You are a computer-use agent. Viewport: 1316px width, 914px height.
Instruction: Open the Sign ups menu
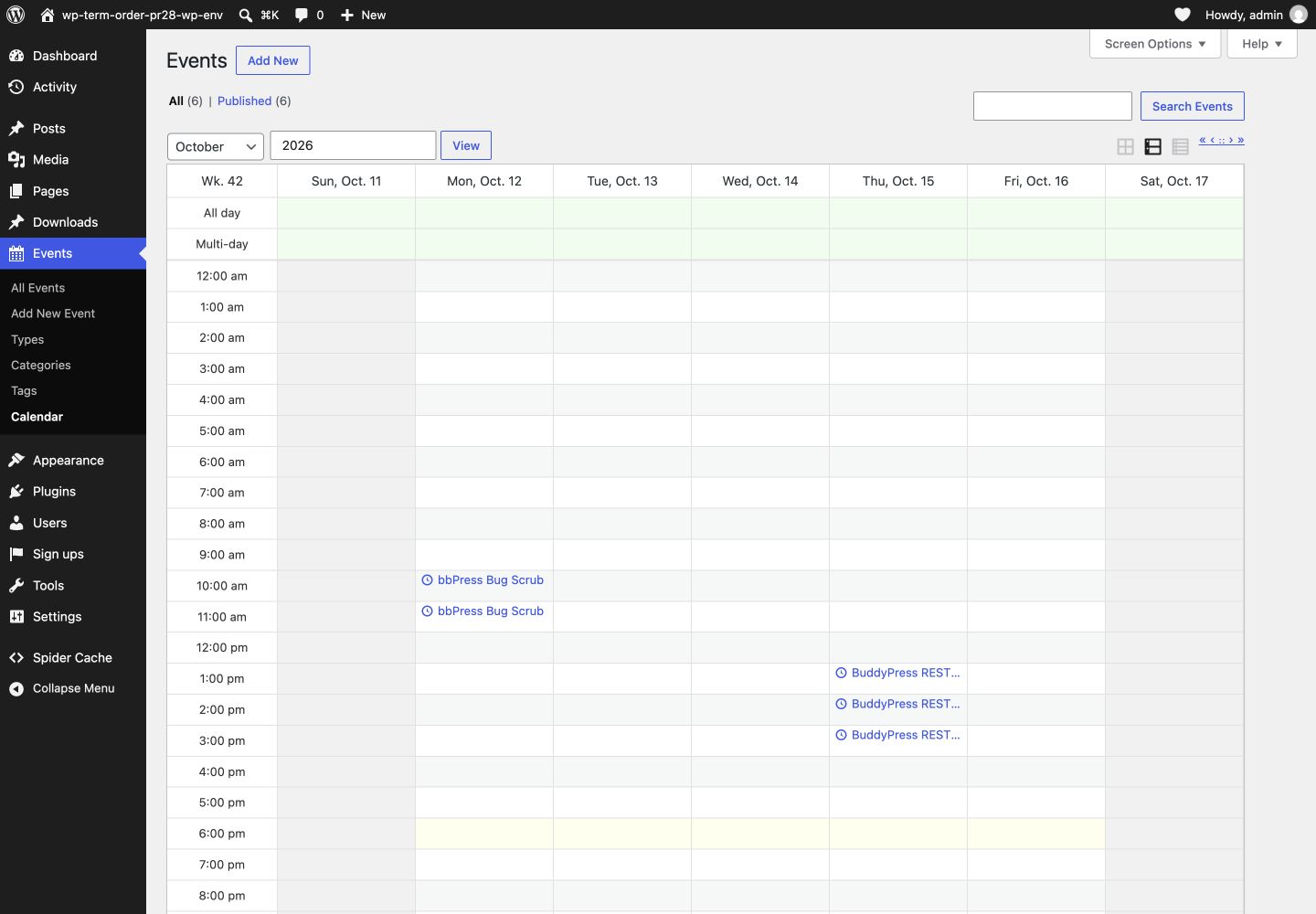click(73, 554)
